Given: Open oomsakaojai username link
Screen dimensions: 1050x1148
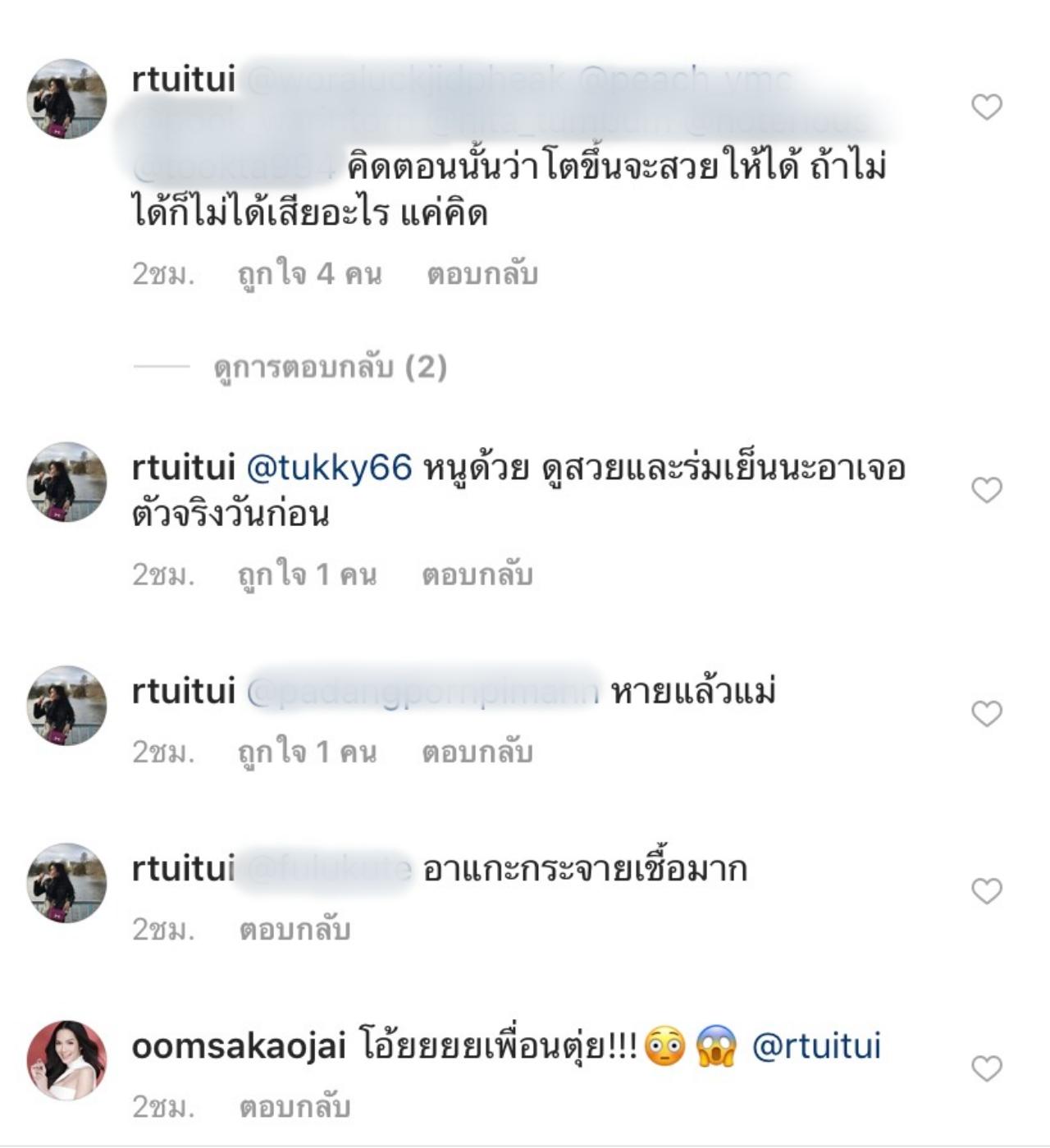Looking at the screenshot, I should [239, 1047].
